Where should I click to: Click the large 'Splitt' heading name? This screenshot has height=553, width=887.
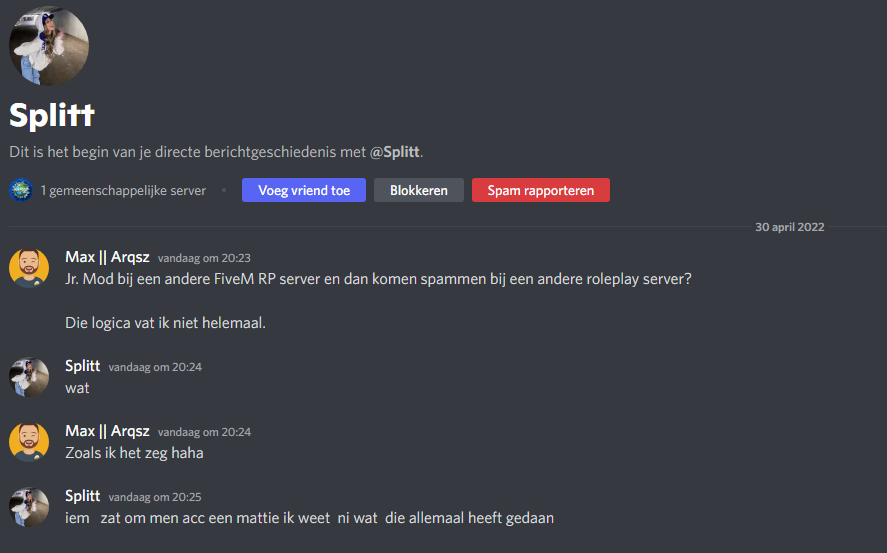(x=52, y=115)
